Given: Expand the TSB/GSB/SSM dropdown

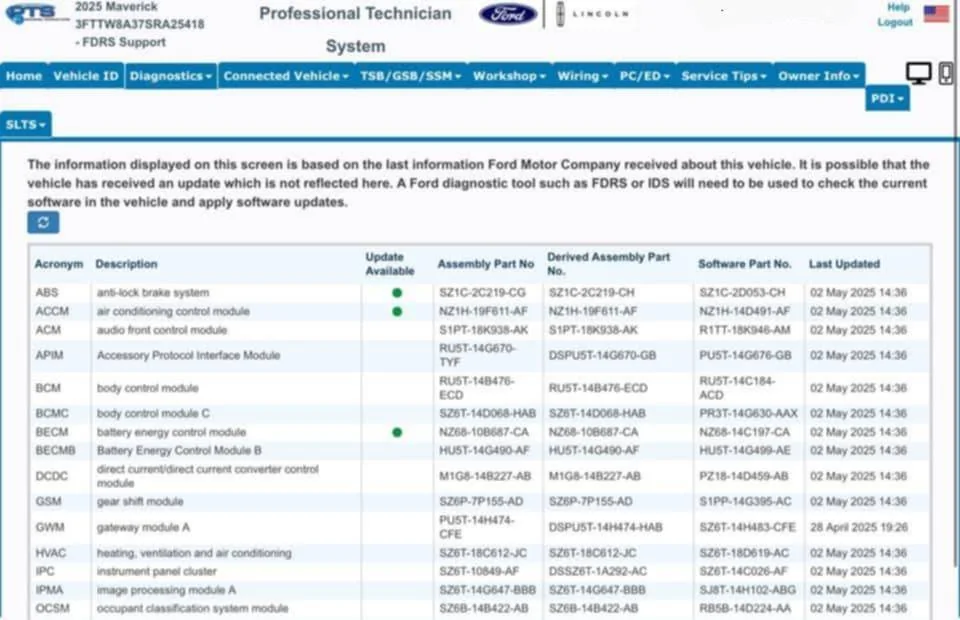Looking at the screenshot, I should point(410,76).
